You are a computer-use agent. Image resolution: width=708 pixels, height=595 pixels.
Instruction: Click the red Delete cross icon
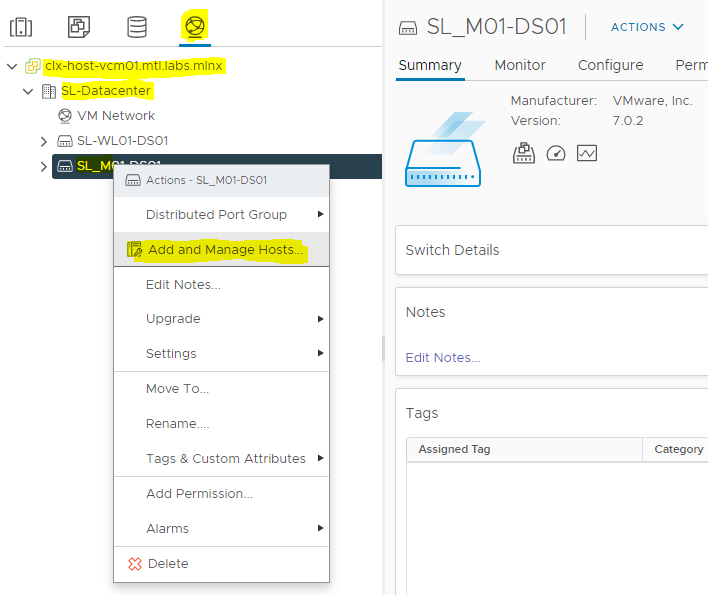click(x=135, y=564)
